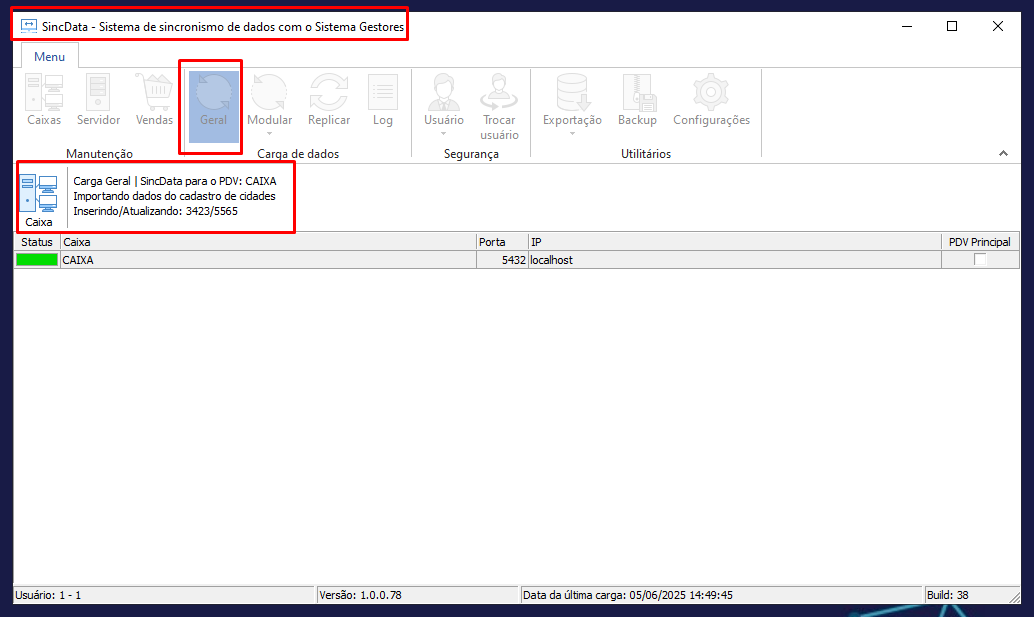Expand the Usuário dropdown arrow
Screen dimensions: 1034x617
(x=444, y=133)
